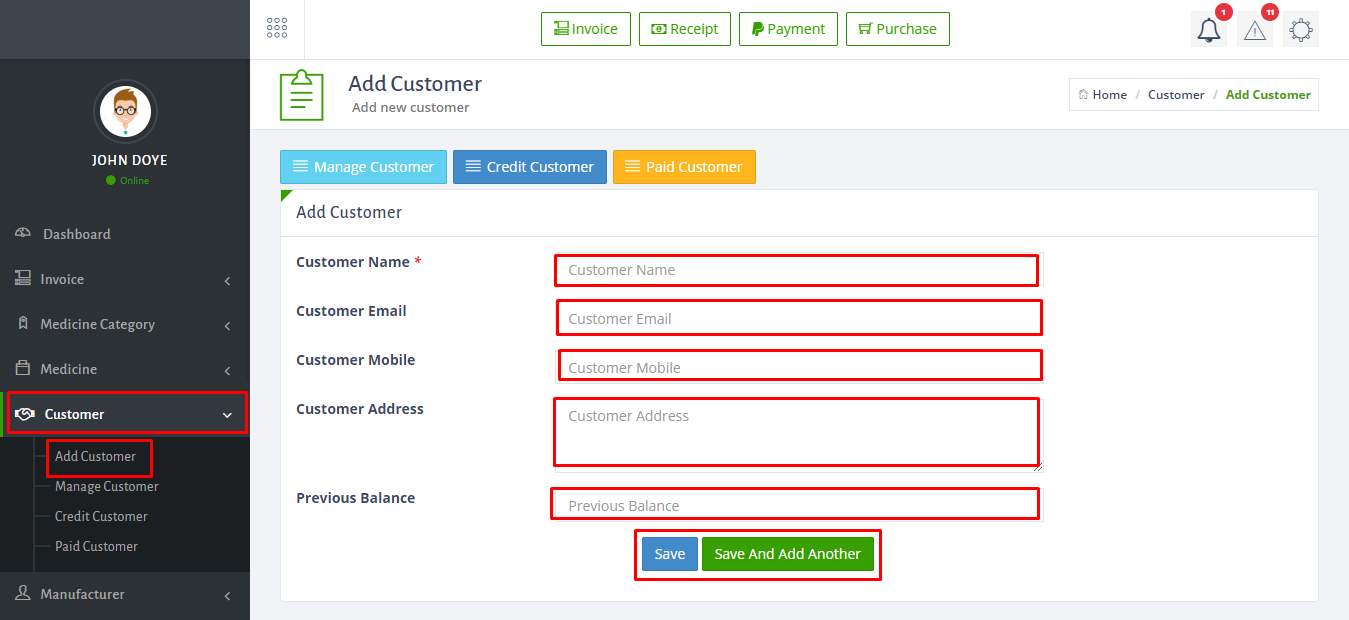Open Credit Customer submenu item
Screen dimensions: 1349x620
click(101, 516)
